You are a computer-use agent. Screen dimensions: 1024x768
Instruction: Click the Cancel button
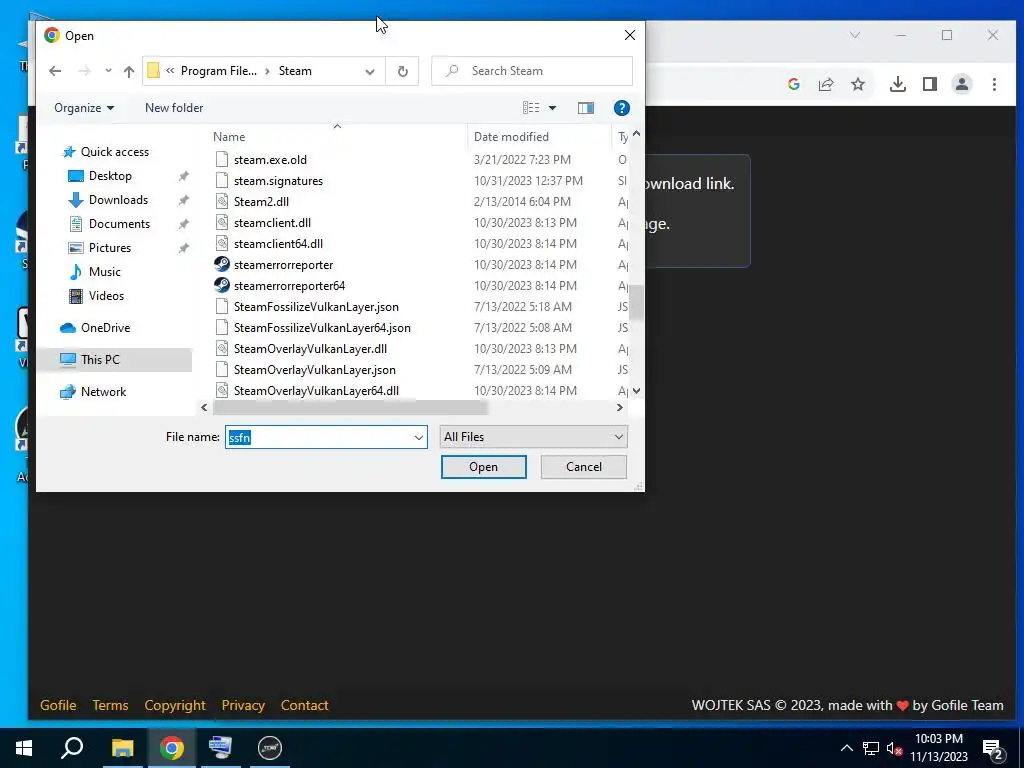tap(583, 467)
